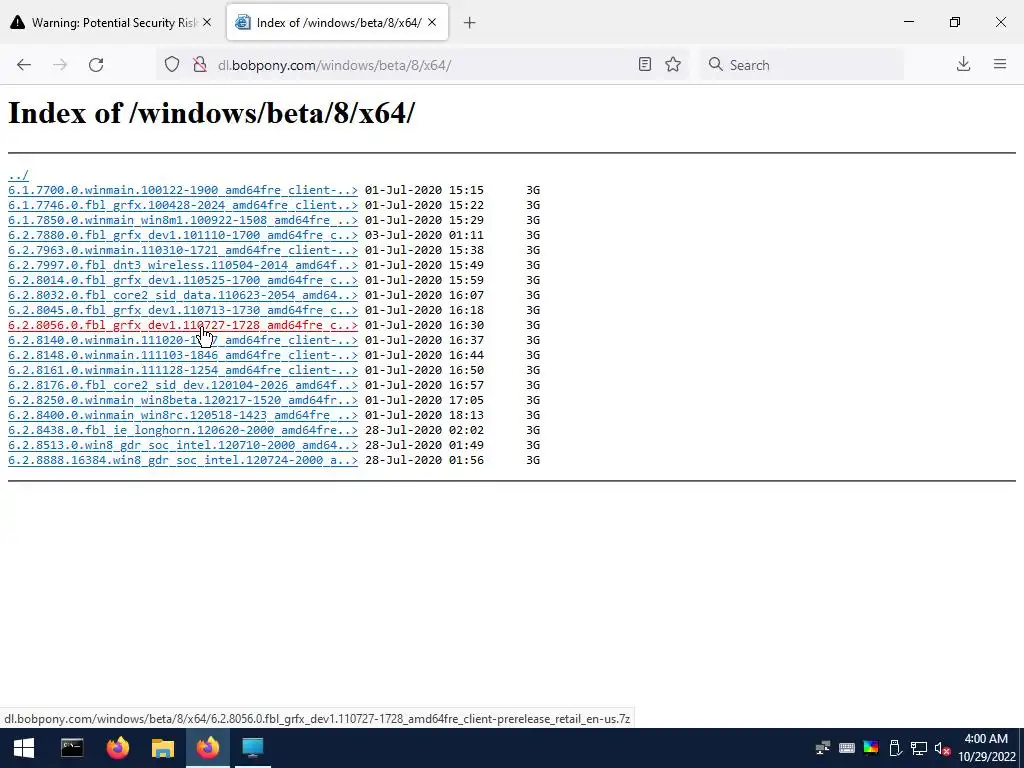Select the Index of /windows/beta/8/x64/ tab

338,23
